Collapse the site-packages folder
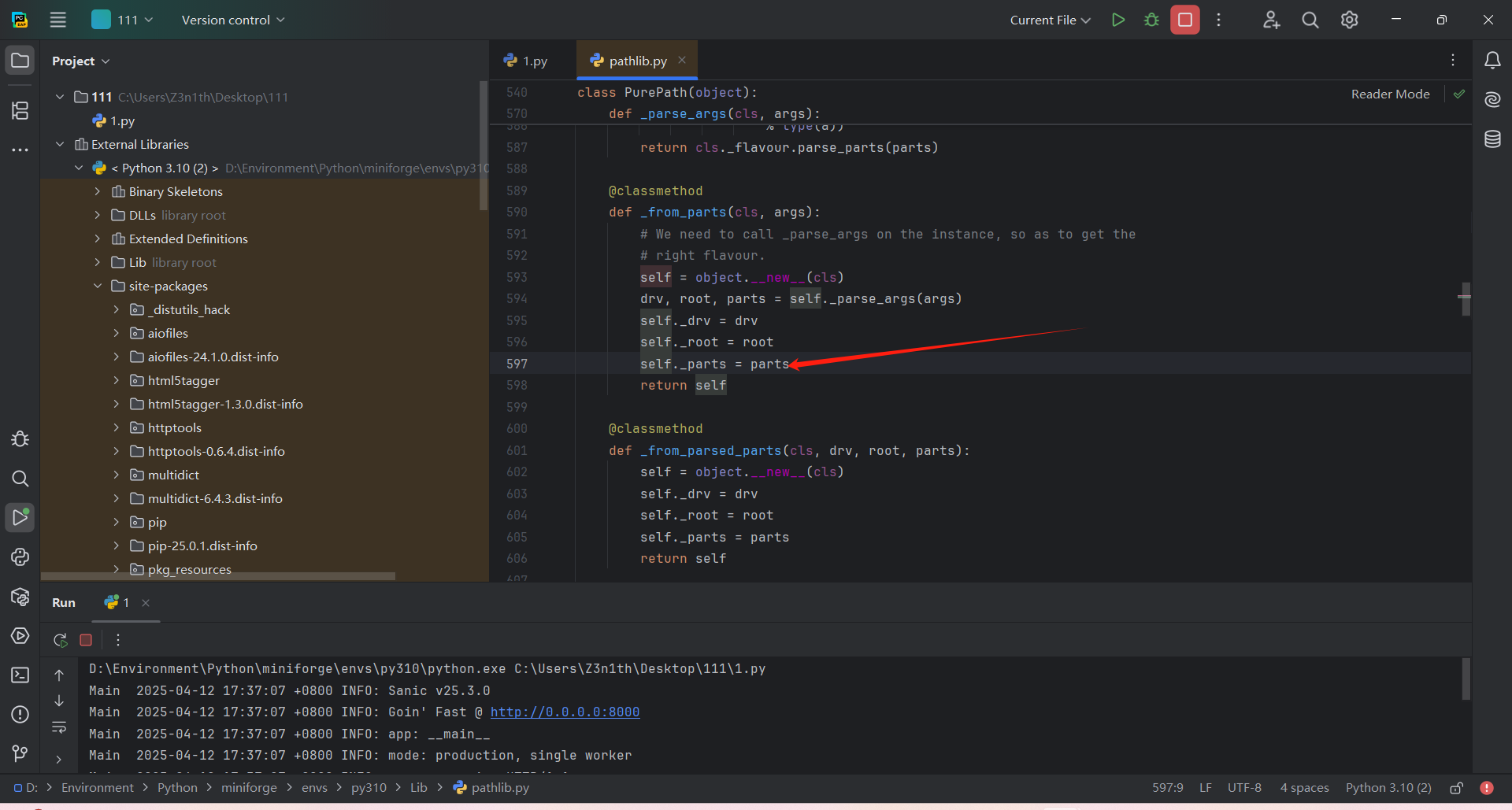Viewport: 1512px width, 810px height. [x=98, y=287]
